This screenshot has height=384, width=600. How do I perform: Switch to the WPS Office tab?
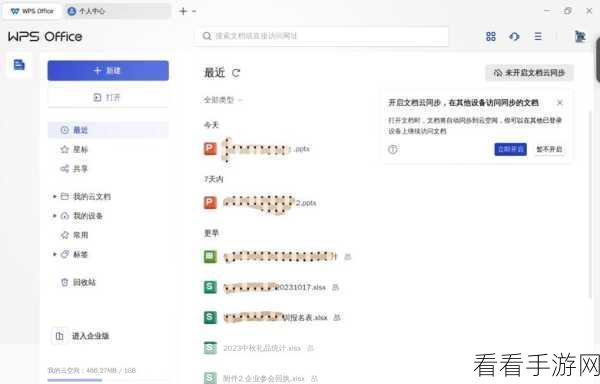(x=32, y=11)
